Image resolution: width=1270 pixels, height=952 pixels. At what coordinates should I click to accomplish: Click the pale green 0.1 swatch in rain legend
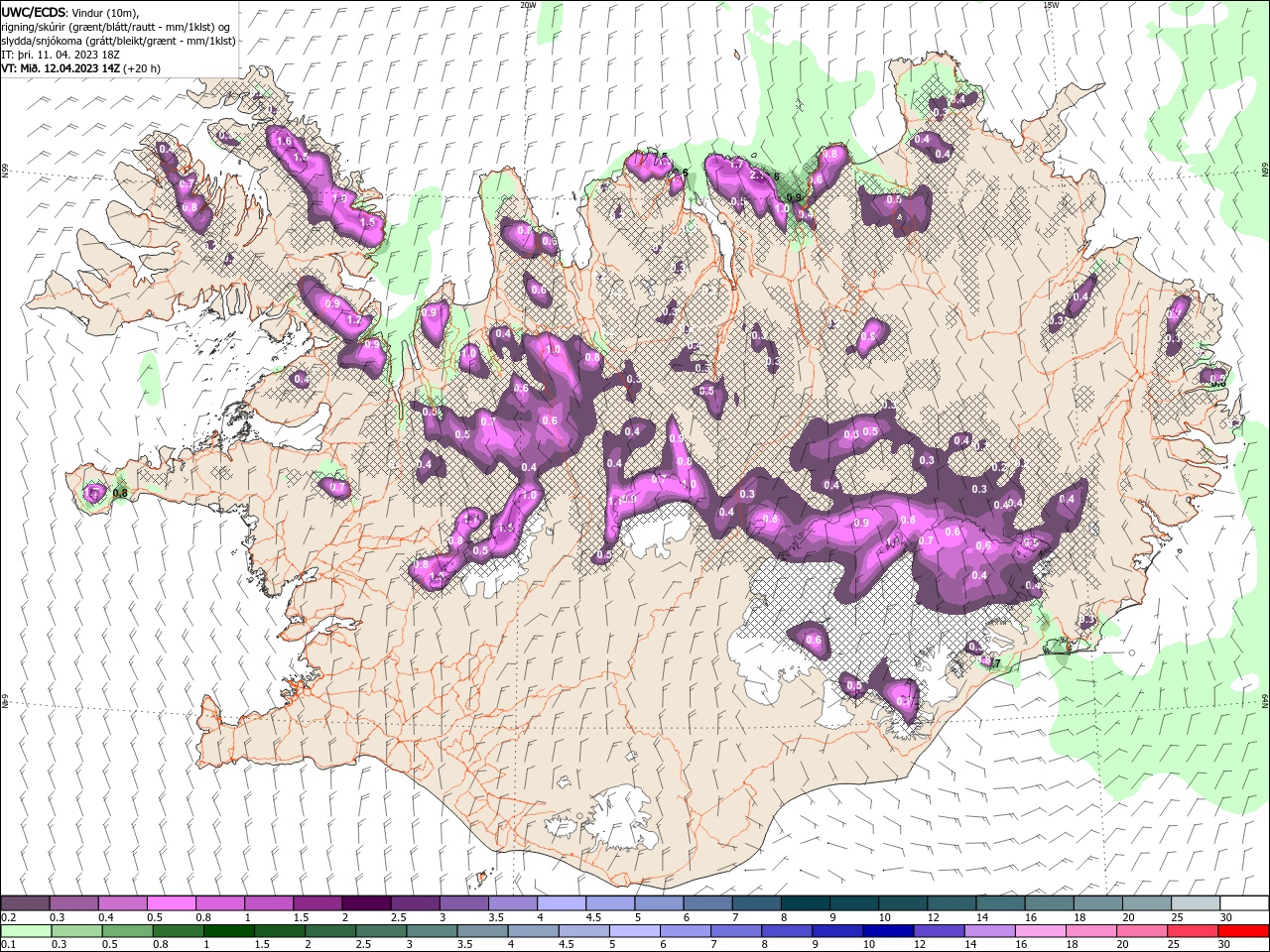click(x=26, y=931)
